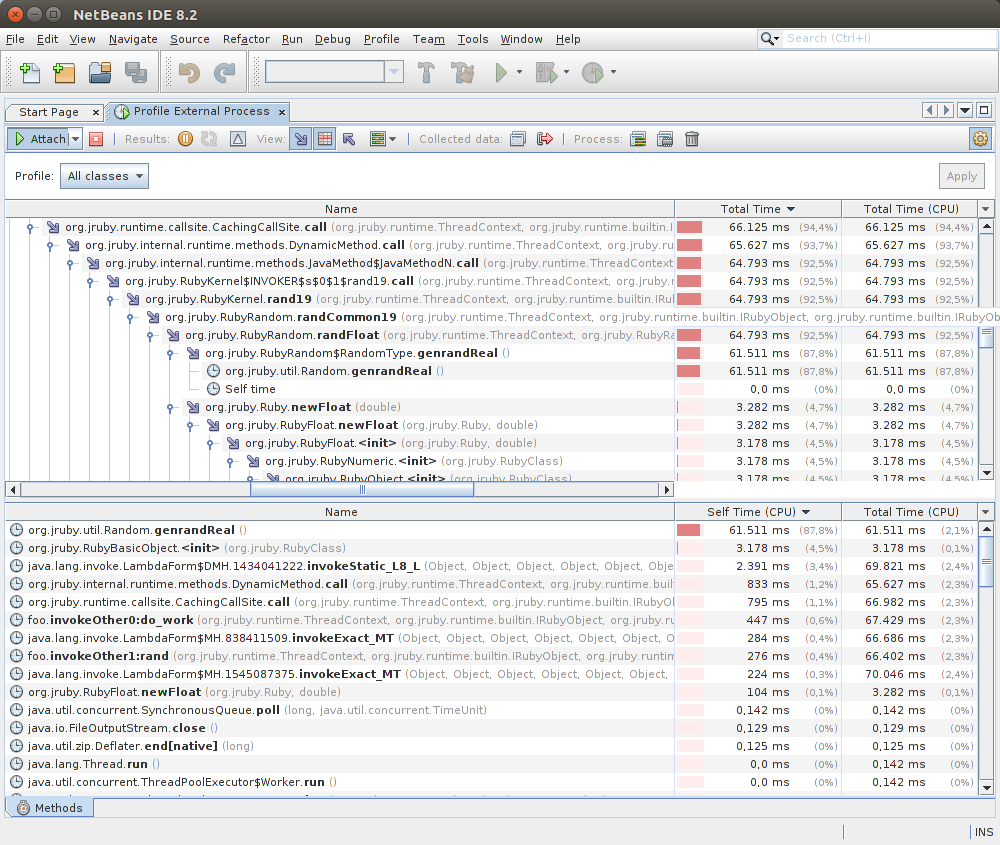Open the configuration combo box in toolbar
The width and height of the screenshot is (1000, 845).
coord(334,71)
